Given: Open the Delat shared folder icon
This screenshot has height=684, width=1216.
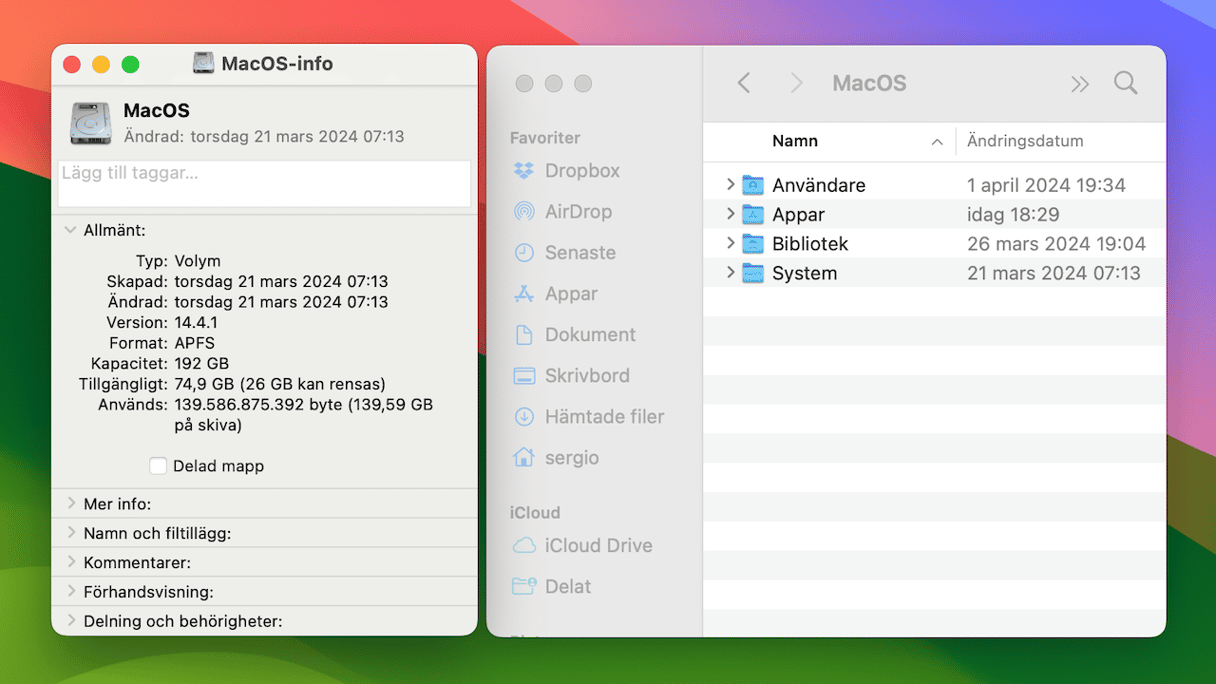Looking at the screenshot, I should tap(524, 587).
